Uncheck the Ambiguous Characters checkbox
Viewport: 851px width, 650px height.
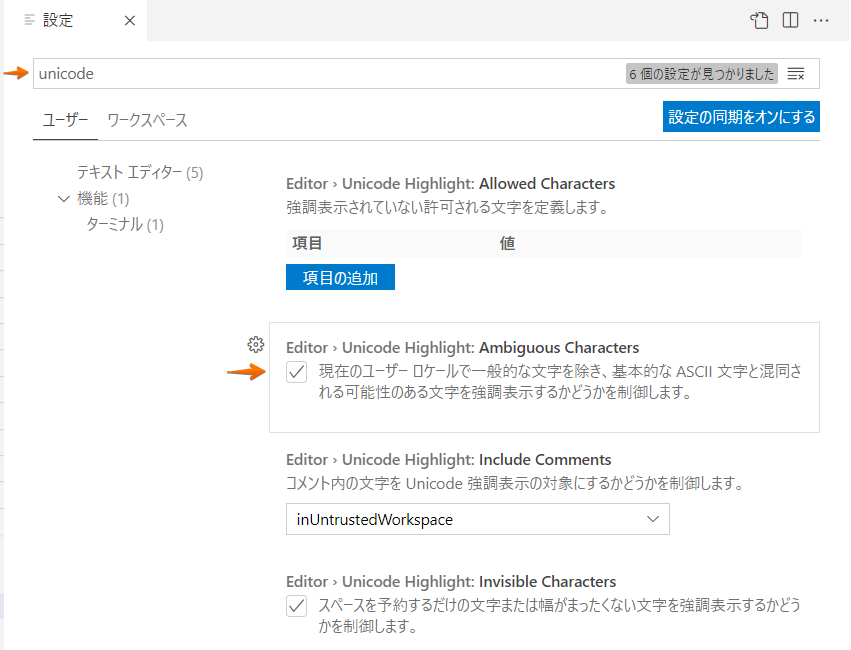pos(296,372)
